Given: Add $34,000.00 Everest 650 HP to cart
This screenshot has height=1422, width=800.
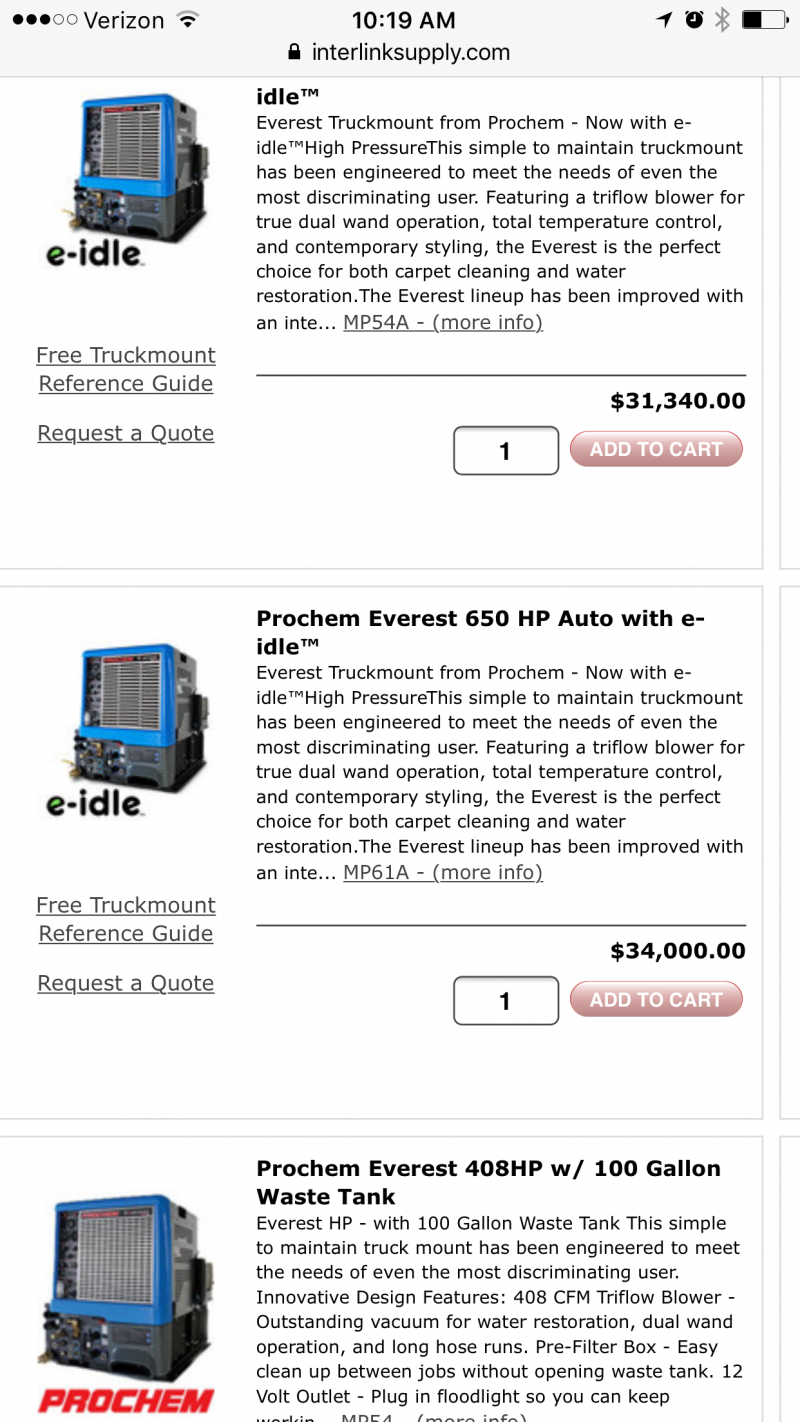Looking at the screenshot, I should pyautogui.click(x=656, y=999).
